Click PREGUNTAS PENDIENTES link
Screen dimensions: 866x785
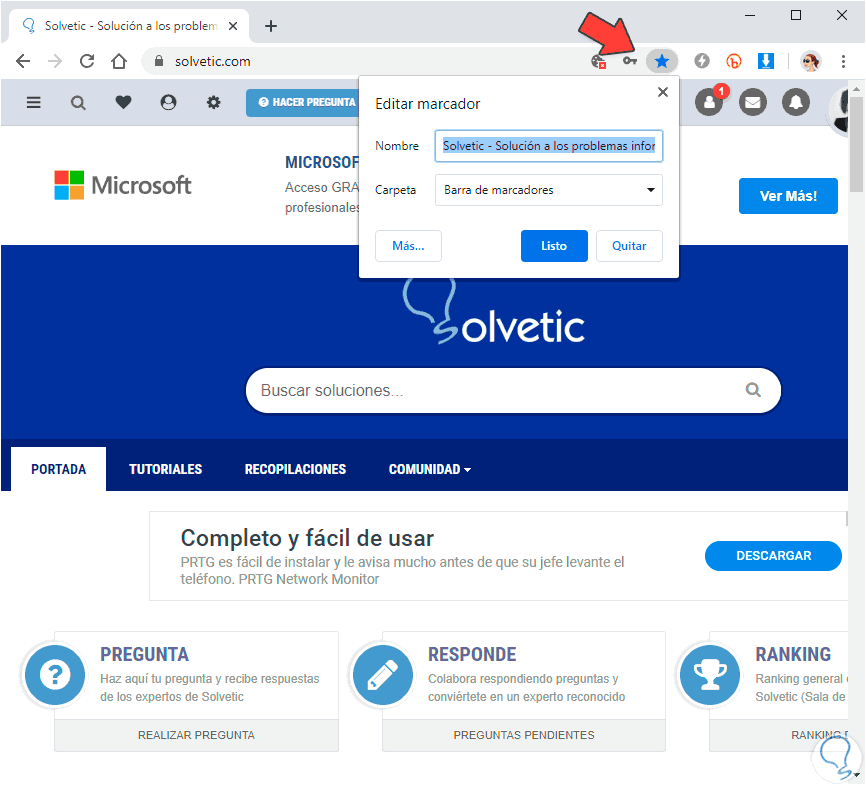(x=524, y=735)
